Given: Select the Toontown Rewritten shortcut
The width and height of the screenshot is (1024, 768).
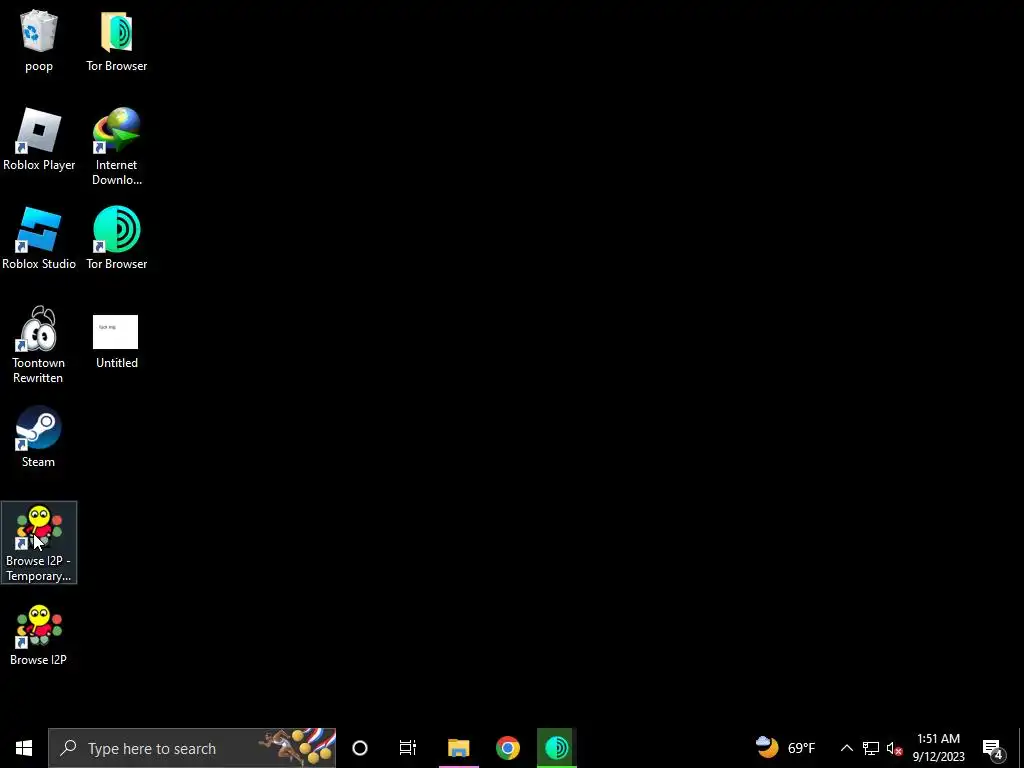Looking at the screenshot, I should (39, 345).
